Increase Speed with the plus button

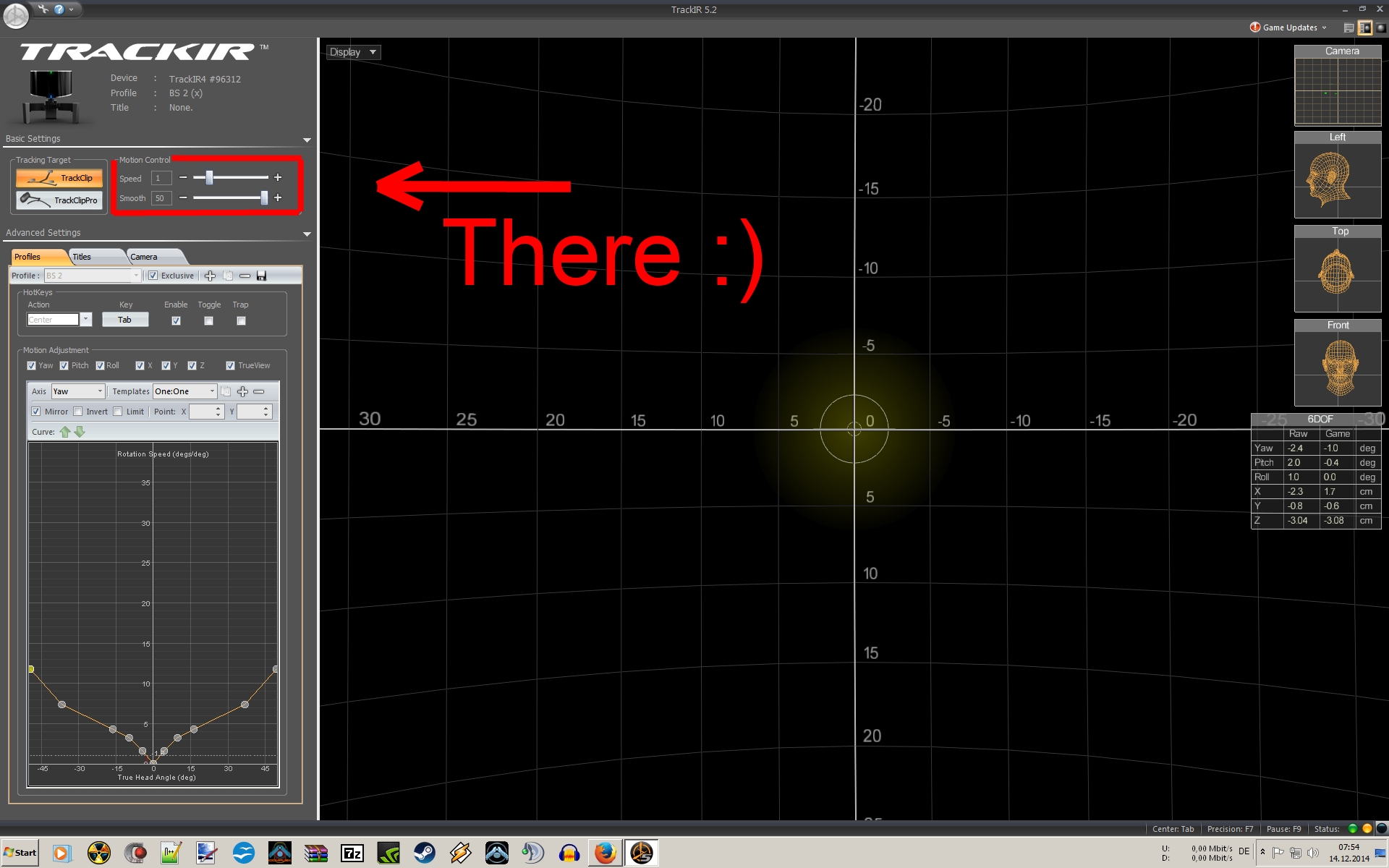click(x=277, y=177)
